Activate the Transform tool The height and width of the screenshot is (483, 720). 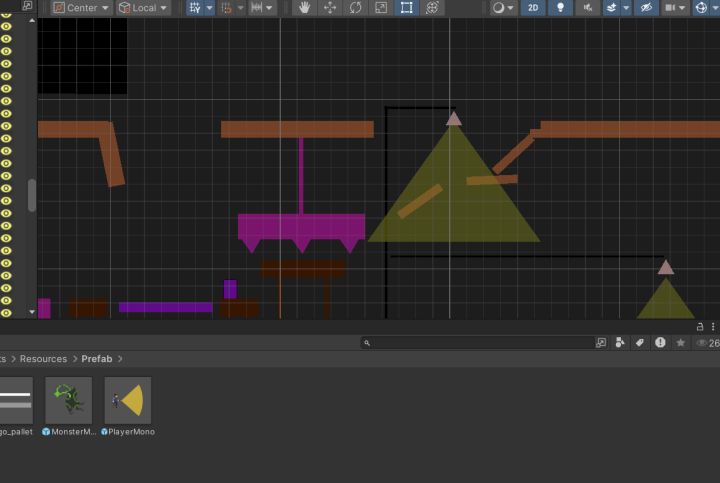pos(432,8)
